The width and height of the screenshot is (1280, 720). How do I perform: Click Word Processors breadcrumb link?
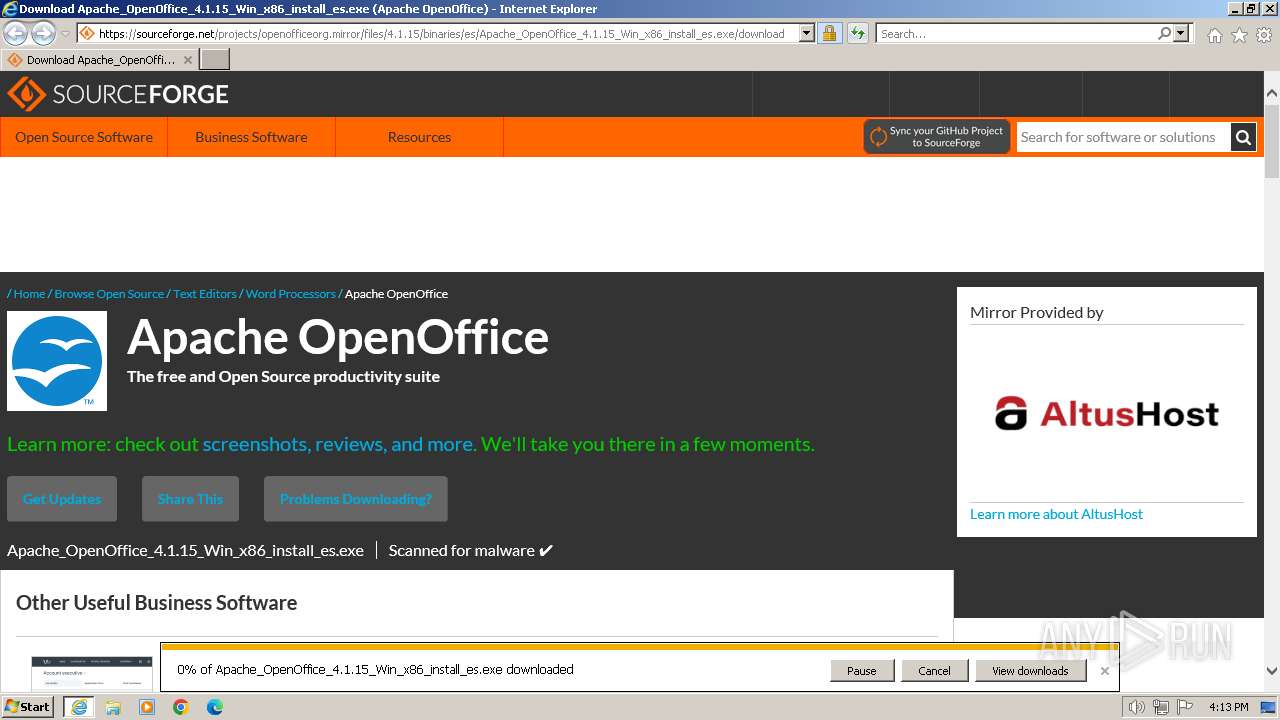click(291, 294)
